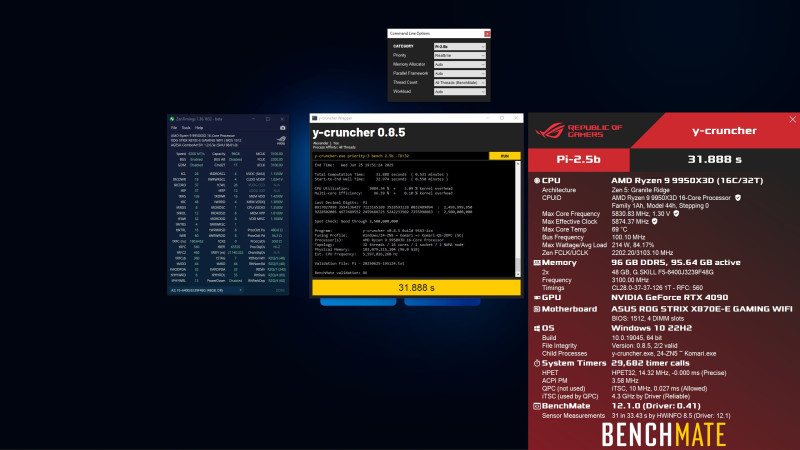The width and height of the screenshot is (800, 450).
Task: Minimize the ZenTimings window
Action: 254,119
